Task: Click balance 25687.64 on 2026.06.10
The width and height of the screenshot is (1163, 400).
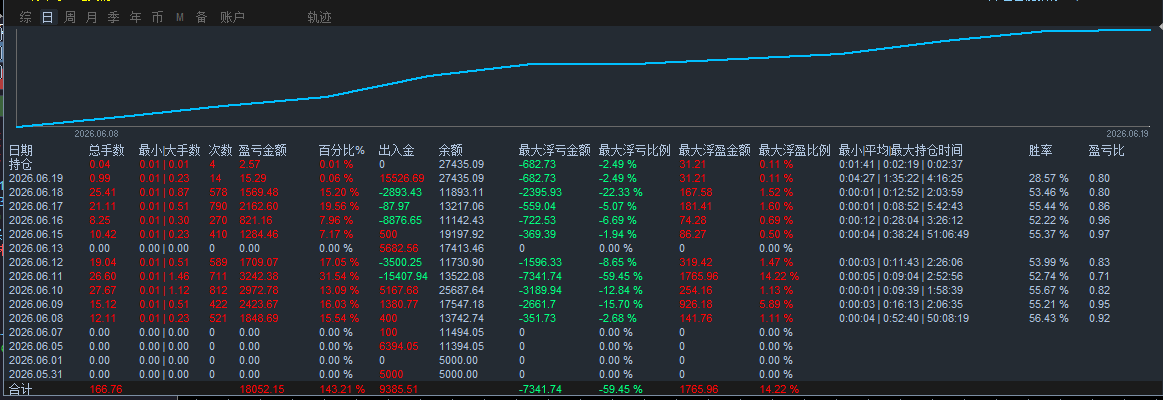Action: coord(461,290)
